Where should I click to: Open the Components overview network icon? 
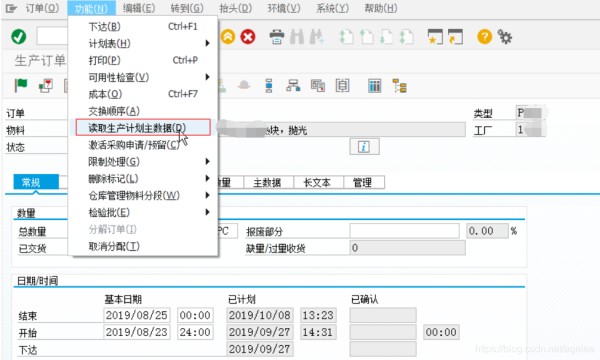pos(293,85)
